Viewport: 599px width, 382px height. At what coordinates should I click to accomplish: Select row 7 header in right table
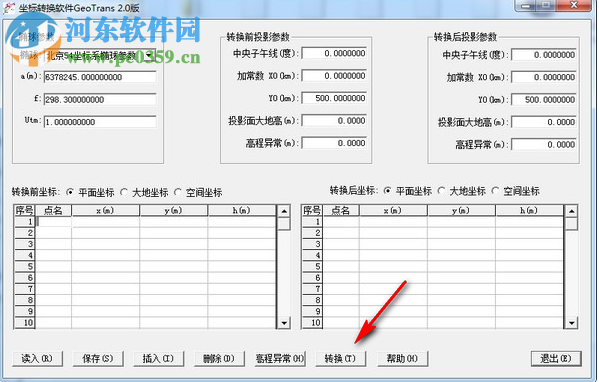coord(312,289)
